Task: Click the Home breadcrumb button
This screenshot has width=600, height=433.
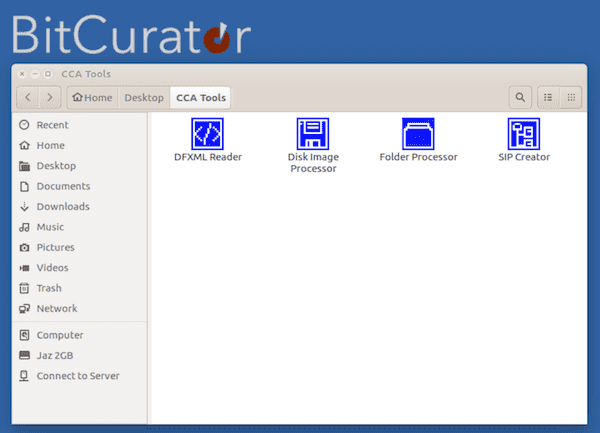Action: pos(93,98)
